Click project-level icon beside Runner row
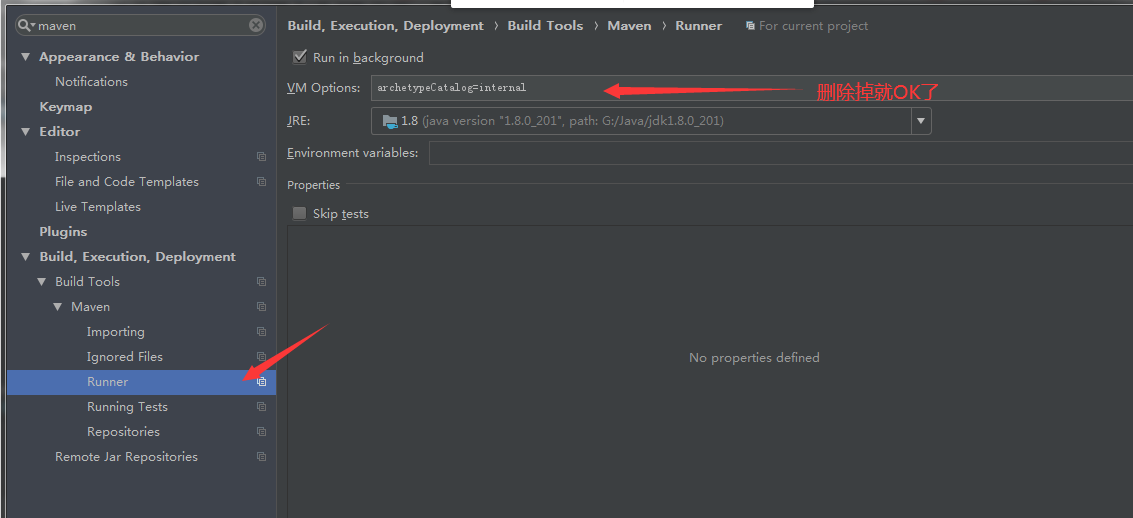The width and height of the screenshot is (1133, 518). click(x=262, y=382)
